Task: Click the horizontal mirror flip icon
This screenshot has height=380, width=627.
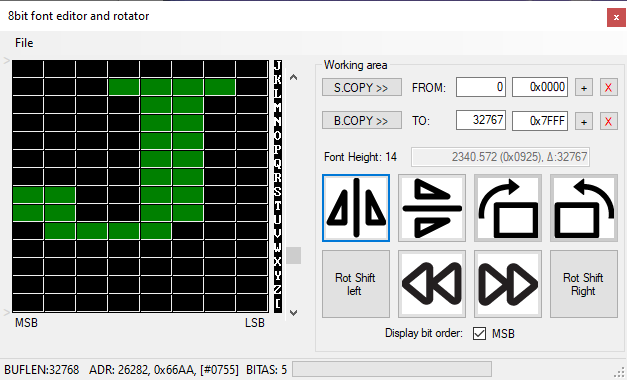Action: tap(356, 208)
